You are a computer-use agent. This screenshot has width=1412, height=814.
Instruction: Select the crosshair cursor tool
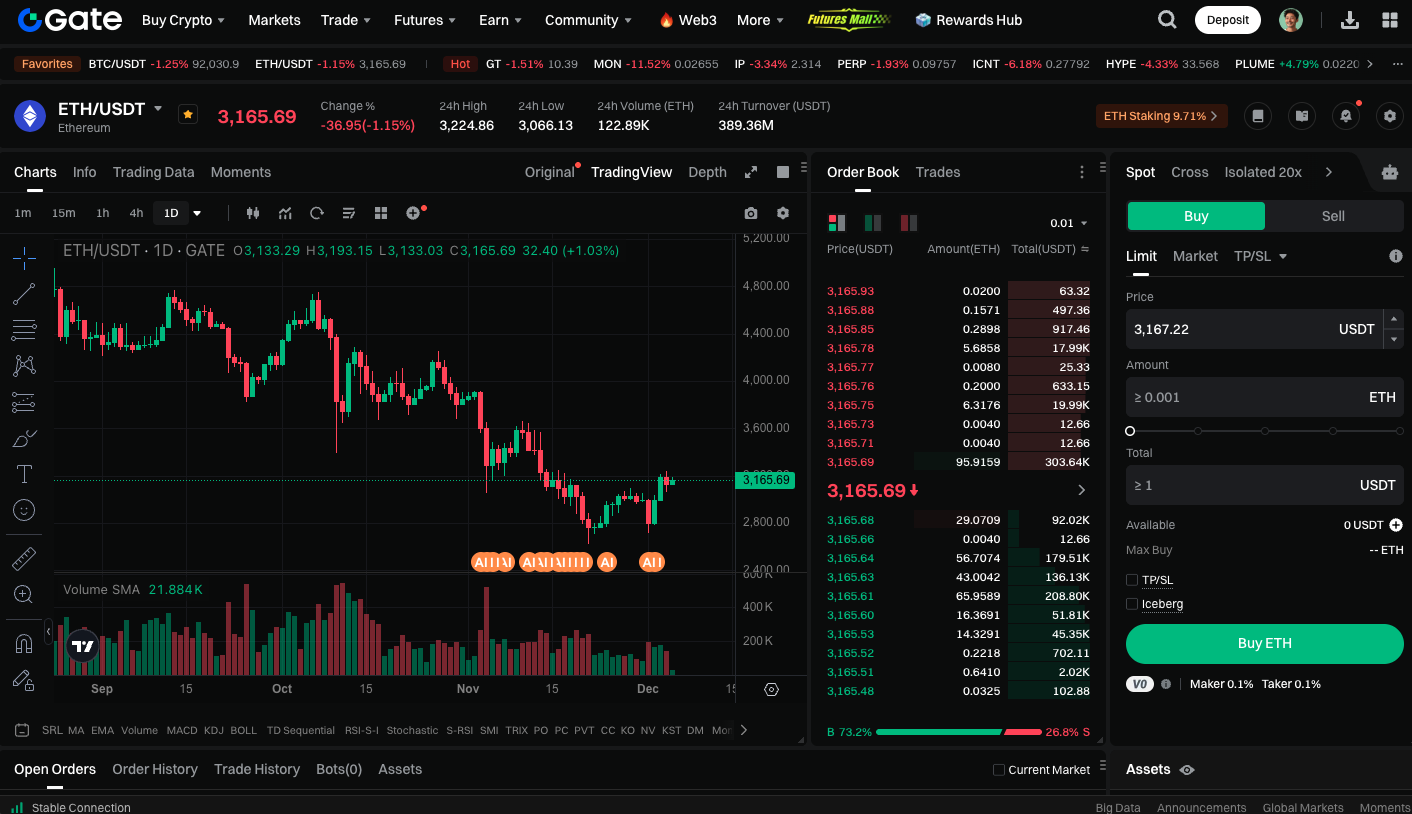pyautogui.click(x=25, y=258)
